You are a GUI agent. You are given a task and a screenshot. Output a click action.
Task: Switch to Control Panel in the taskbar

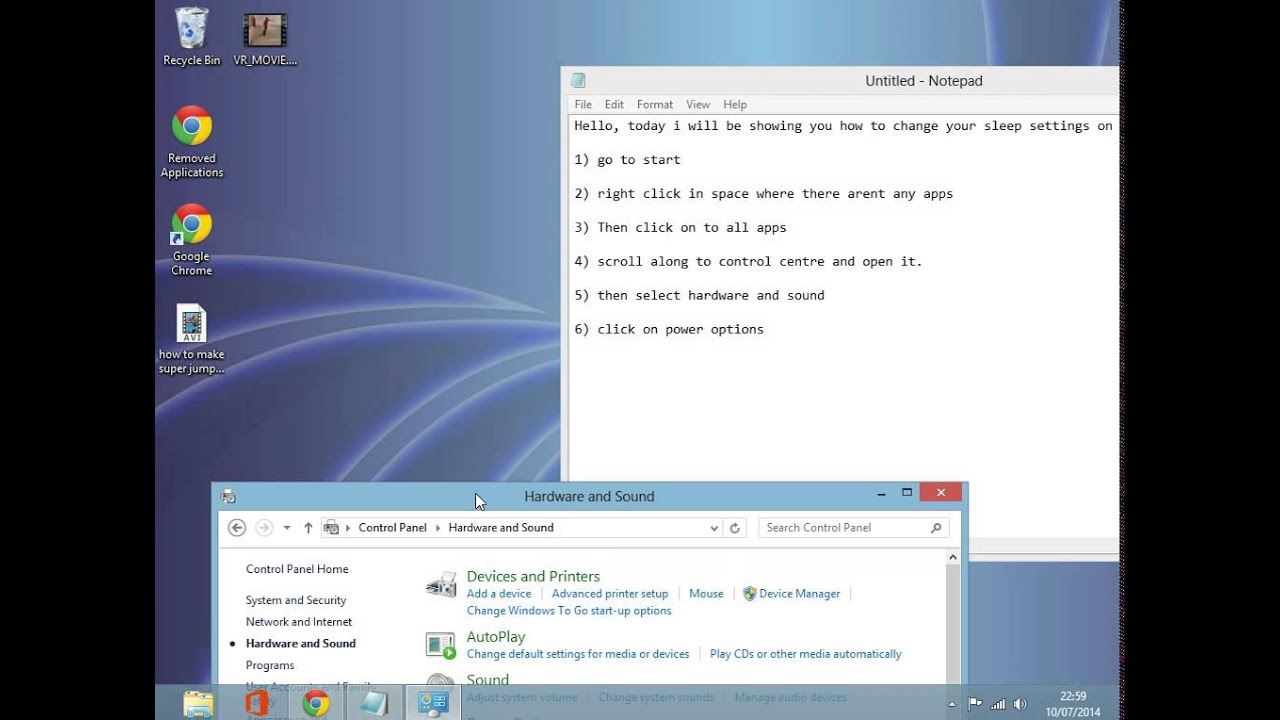[x=433, y=703]
